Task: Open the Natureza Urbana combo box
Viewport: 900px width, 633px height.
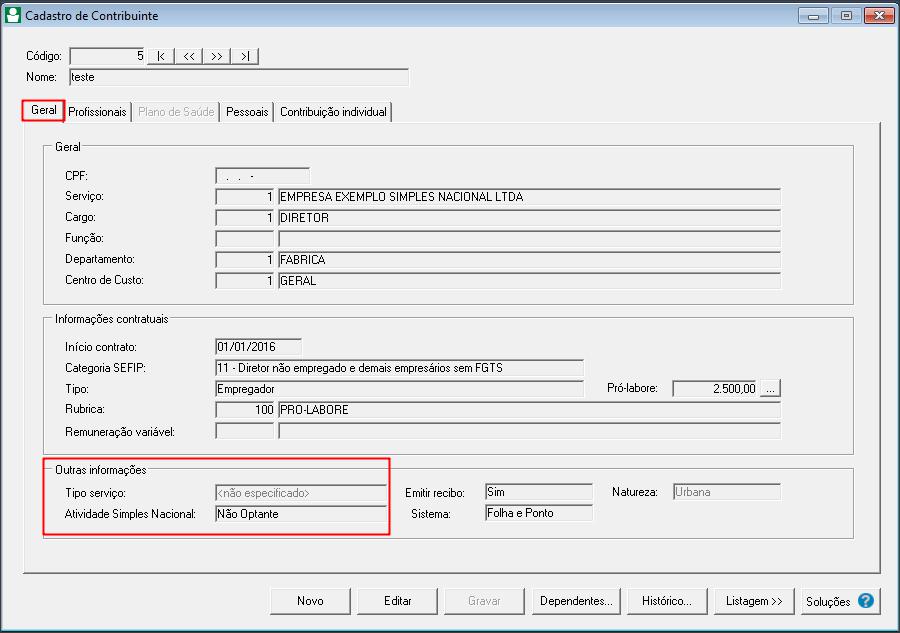Action: (727, 492)
